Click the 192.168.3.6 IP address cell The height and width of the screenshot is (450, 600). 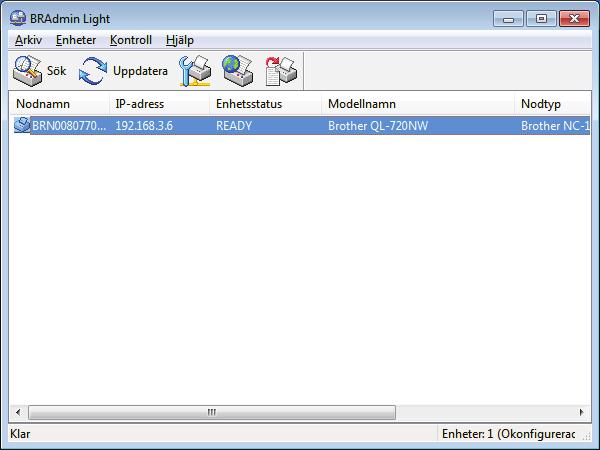tap(144, 126)
